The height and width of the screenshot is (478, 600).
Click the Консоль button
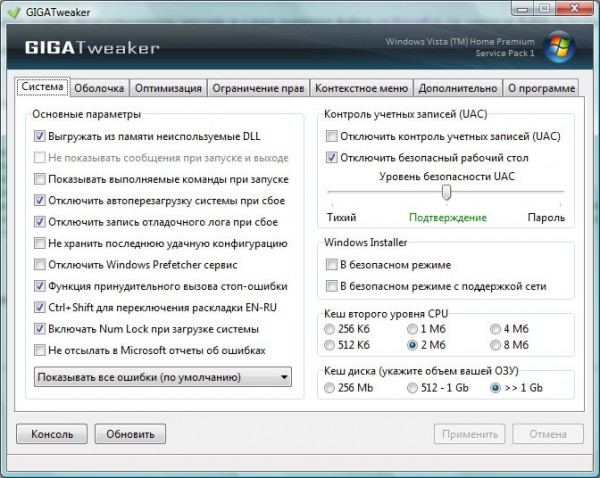[52, 434]
